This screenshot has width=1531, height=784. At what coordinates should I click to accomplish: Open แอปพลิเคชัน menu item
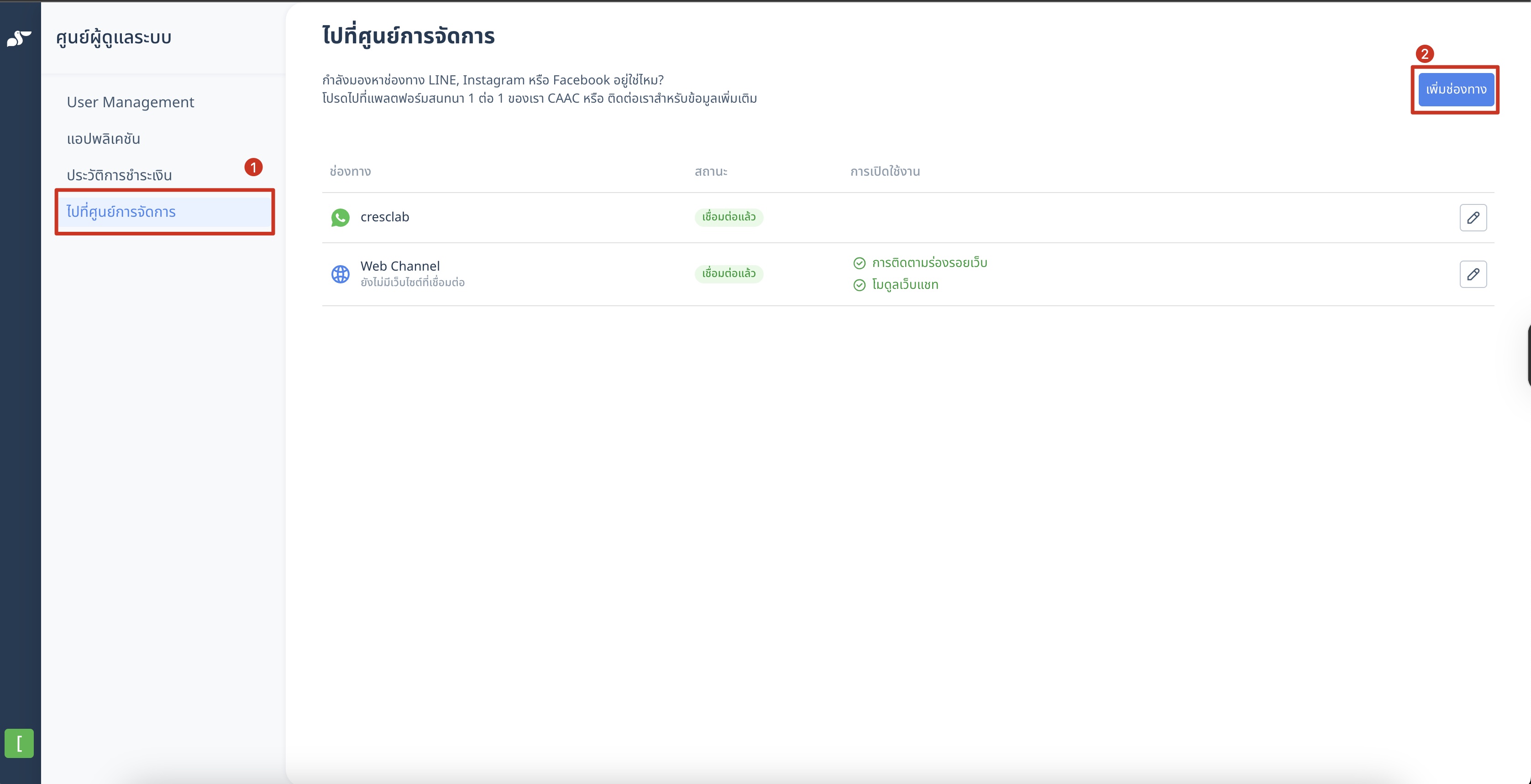[x=104, y=138]
